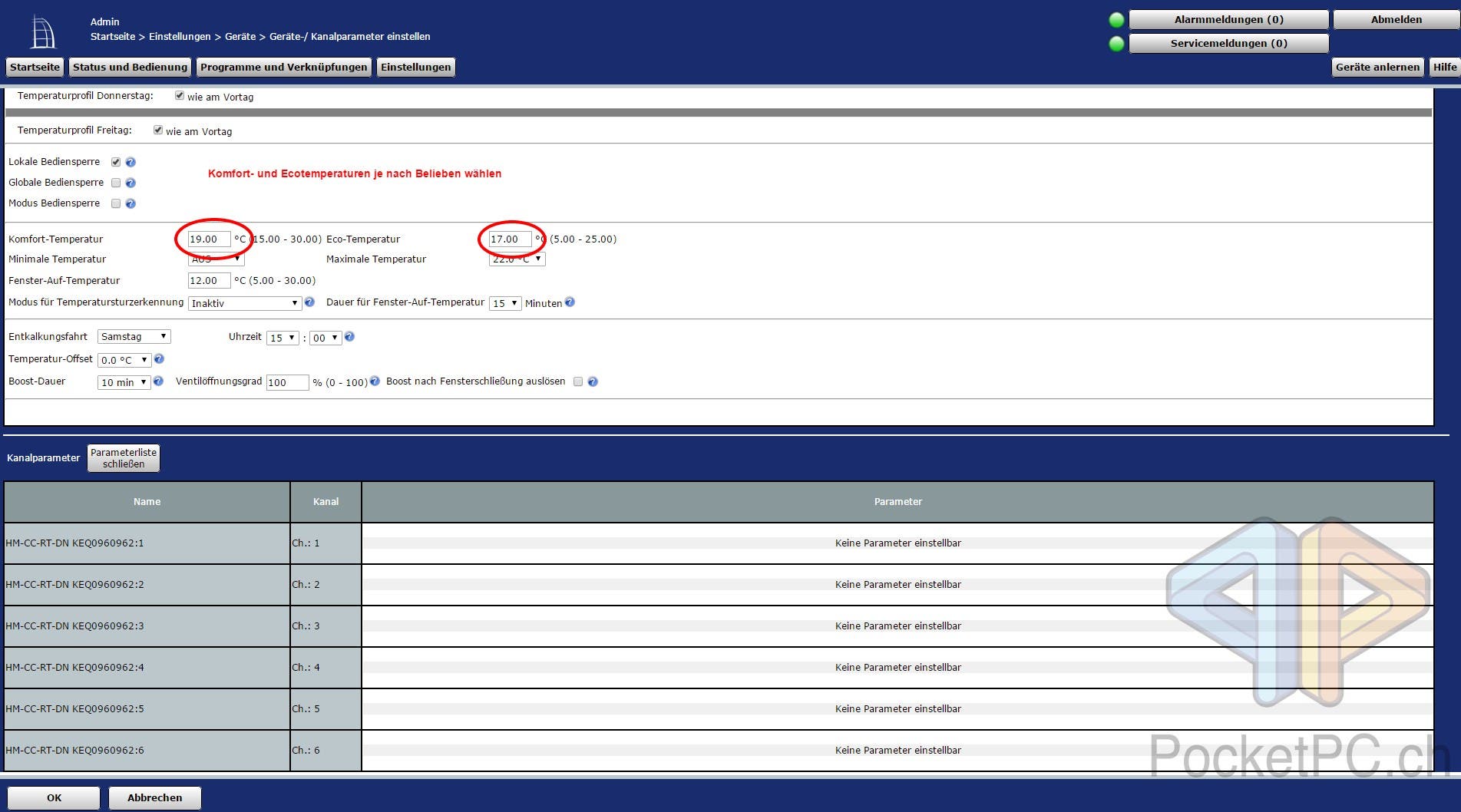Click the Name column header

pyautogui.click(x=147, y=502)
